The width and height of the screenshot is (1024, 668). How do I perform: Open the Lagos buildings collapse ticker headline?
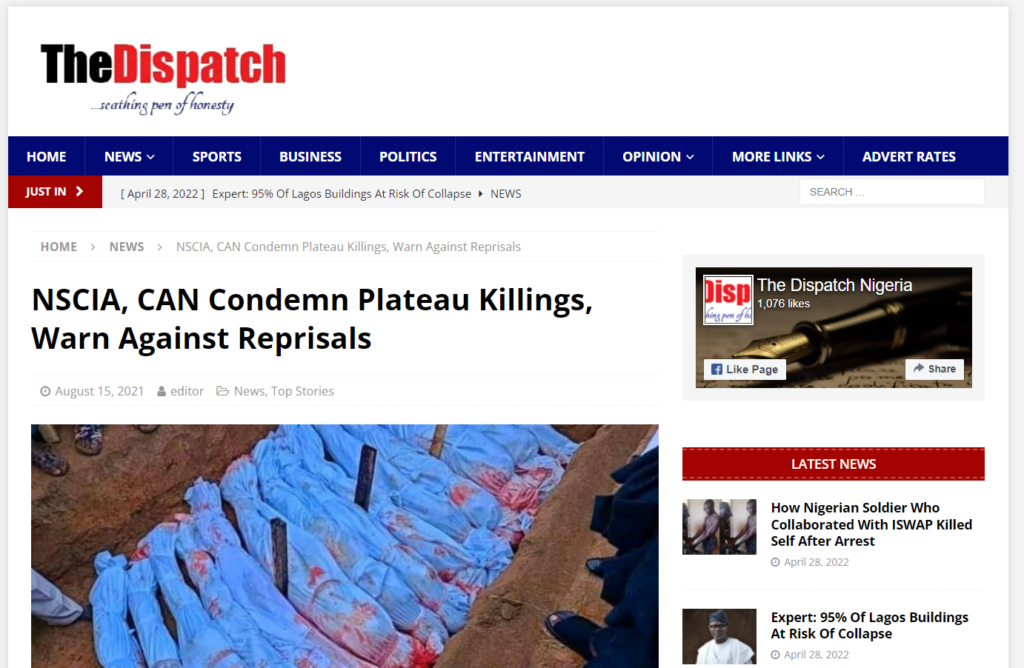342,194
